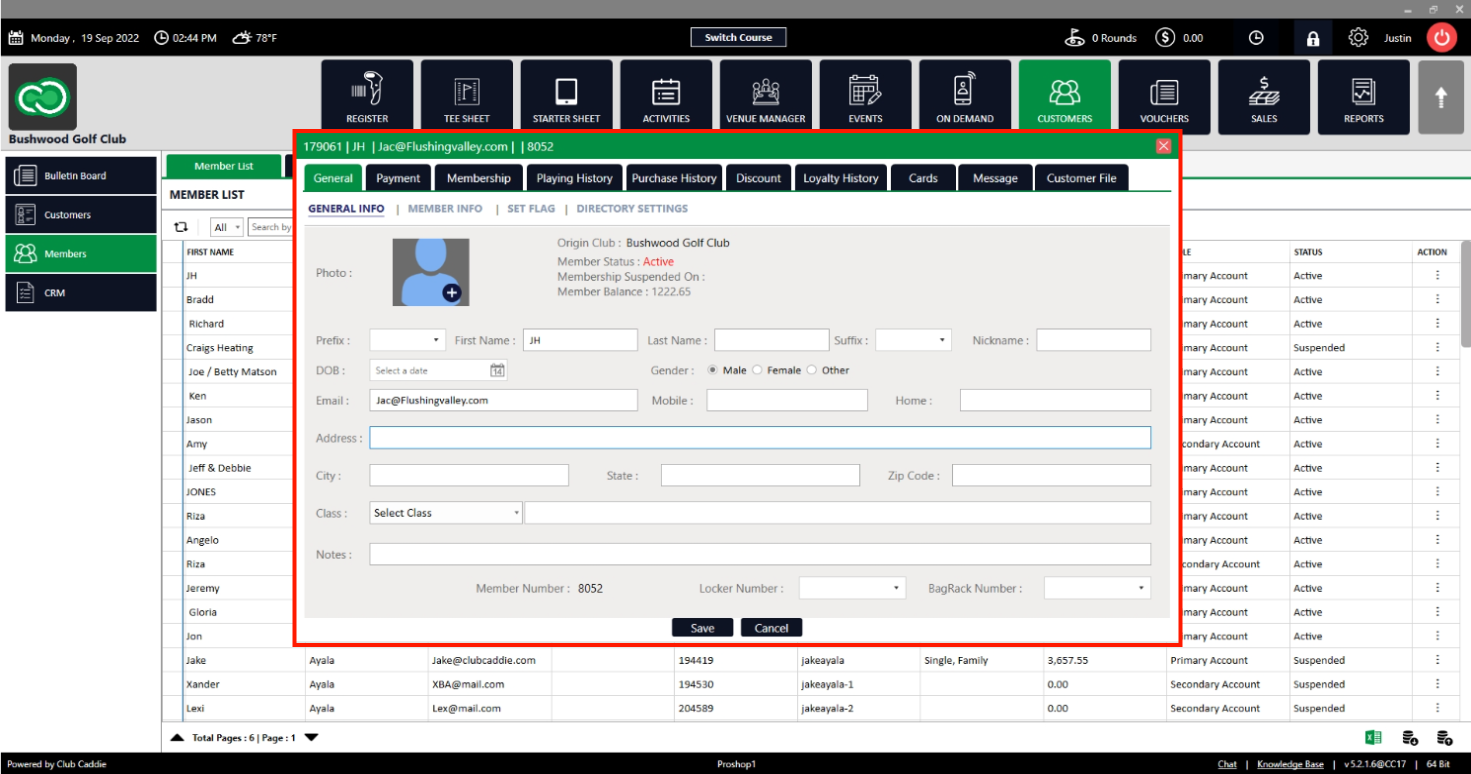Click the database download icon
1471x774 pixels.
[1410, 738]
